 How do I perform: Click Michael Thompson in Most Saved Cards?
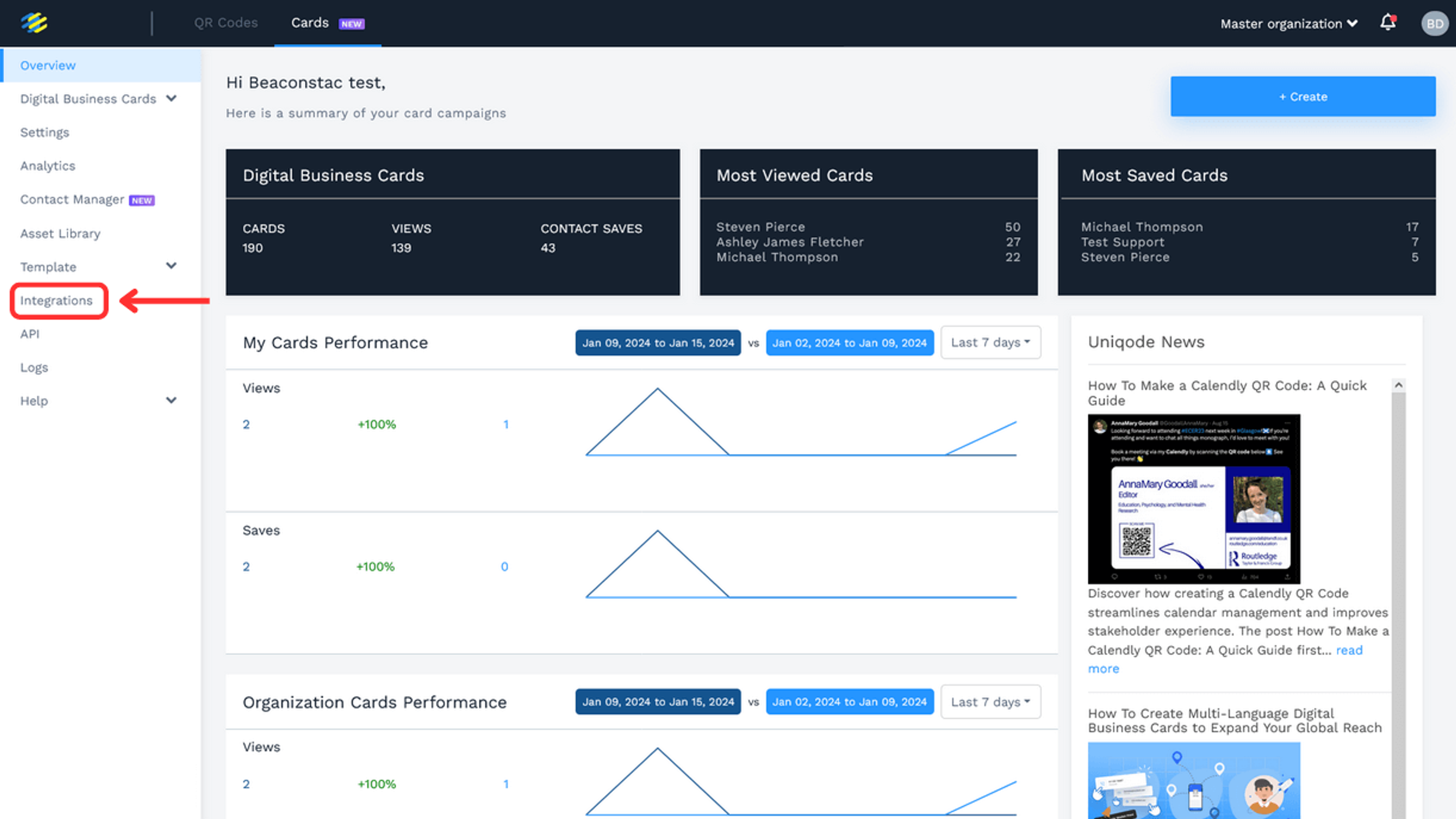[x=1142, y=227]
